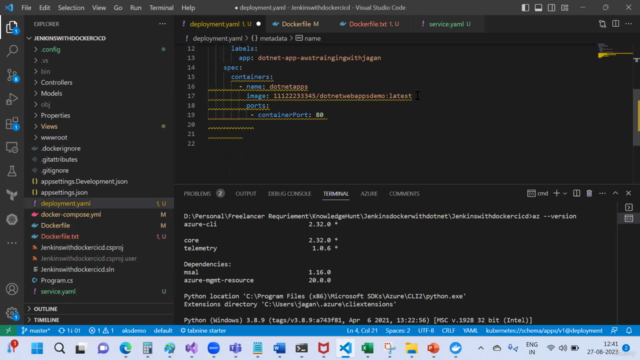The width and height of the screenshot is (640, 360).
Task: Click Spaces: 2 indentation setting
Action: click(398, 331)
